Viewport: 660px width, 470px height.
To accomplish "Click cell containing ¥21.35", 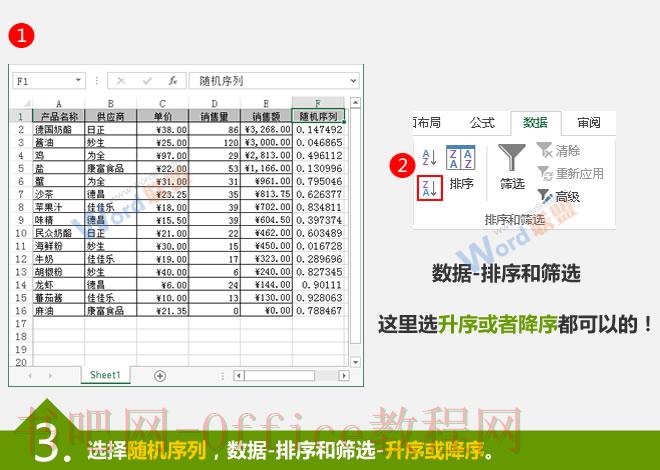I will [162, 311].
